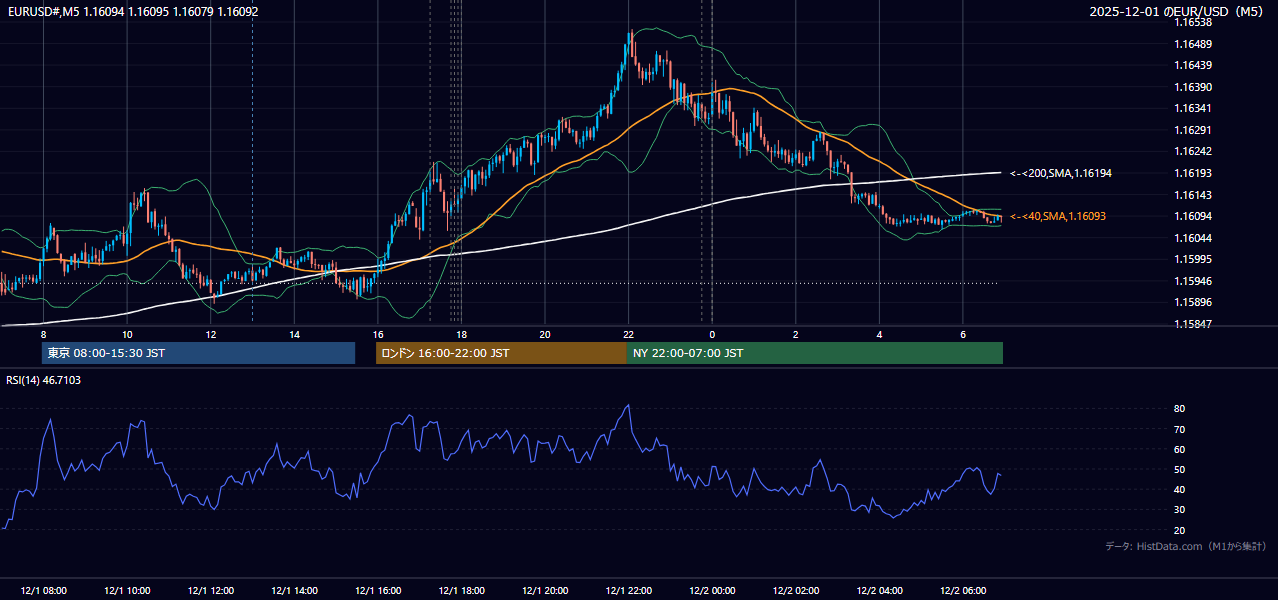1278x600 pixels.
Task: Click price axis value 1.16291
Action: point(1193,130)
